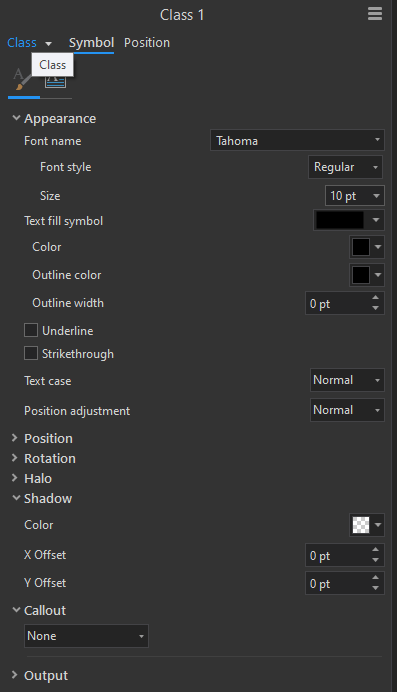Screen dimensions: 397x692
Task: Click the Class 1 pane title
Action: click(x=182, y=15)
